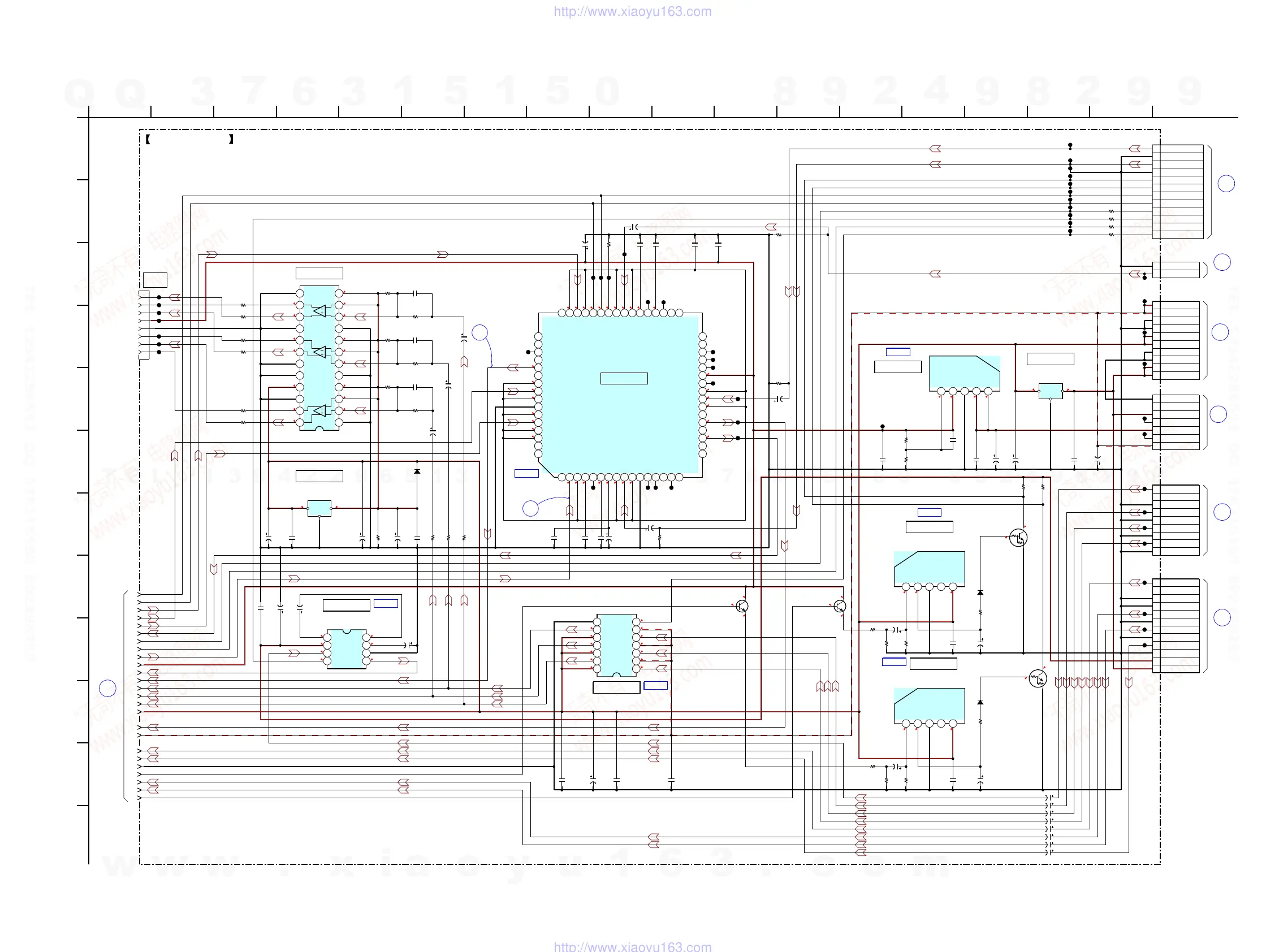Click the lower digital transistor with built-in resistors

(x=1037, y=679)
